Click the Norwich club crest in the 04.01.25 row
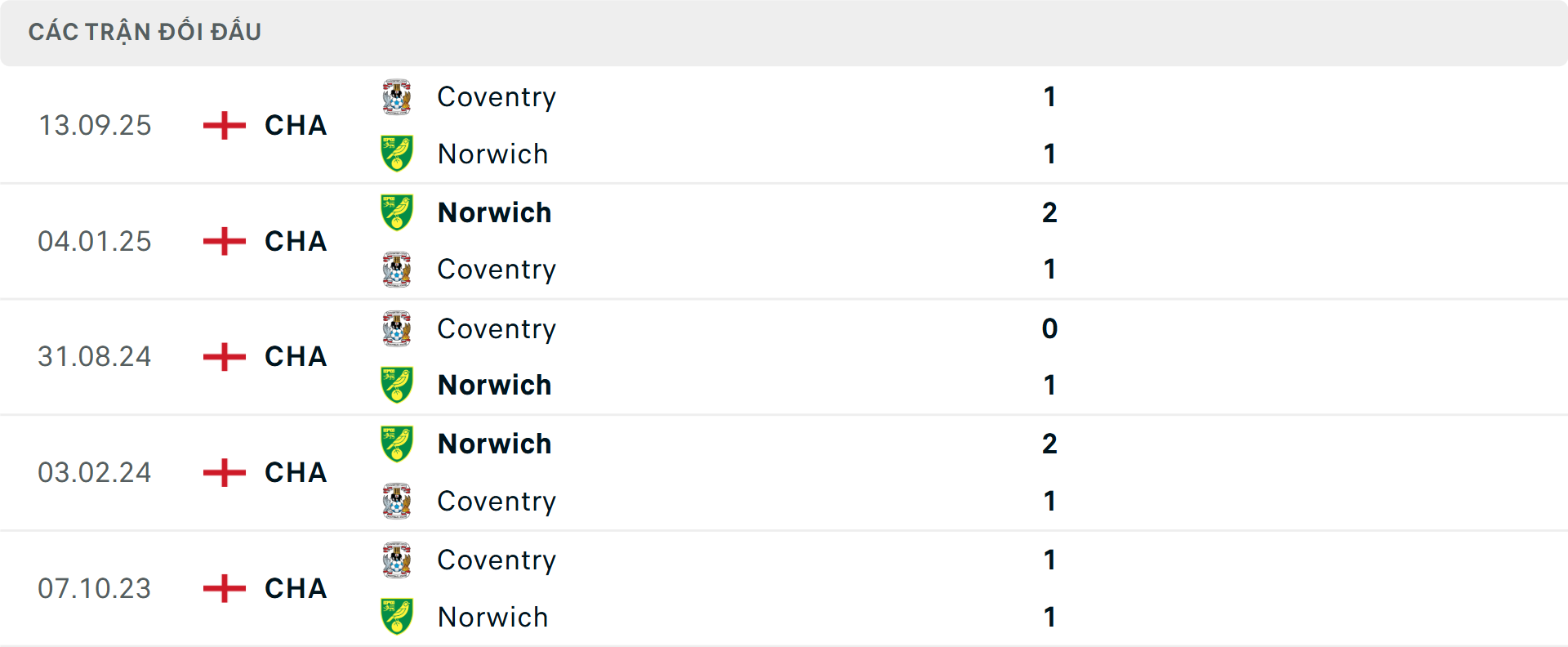This screenshot has height=647, width=1568. [x=397, y=212]
